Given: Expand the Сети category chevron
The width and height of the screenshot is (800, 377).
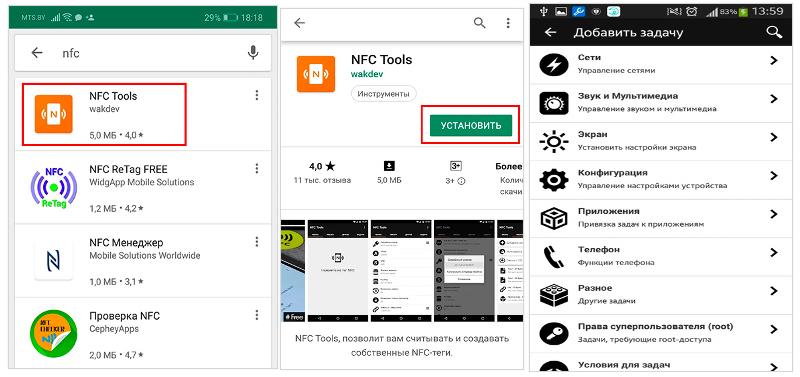Looking at the screenshot, I should coord(774,60).
